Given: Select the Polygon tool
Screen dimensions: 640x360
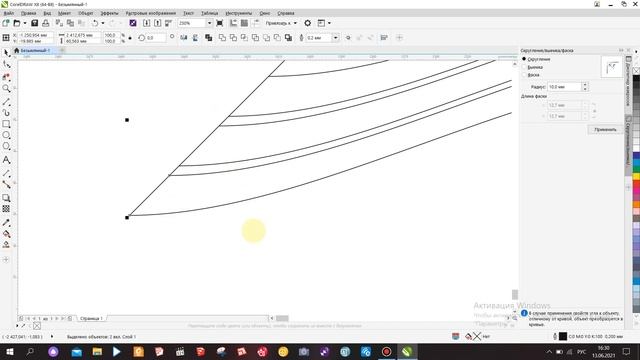Looking at the screenshot, I should (6, 147).
